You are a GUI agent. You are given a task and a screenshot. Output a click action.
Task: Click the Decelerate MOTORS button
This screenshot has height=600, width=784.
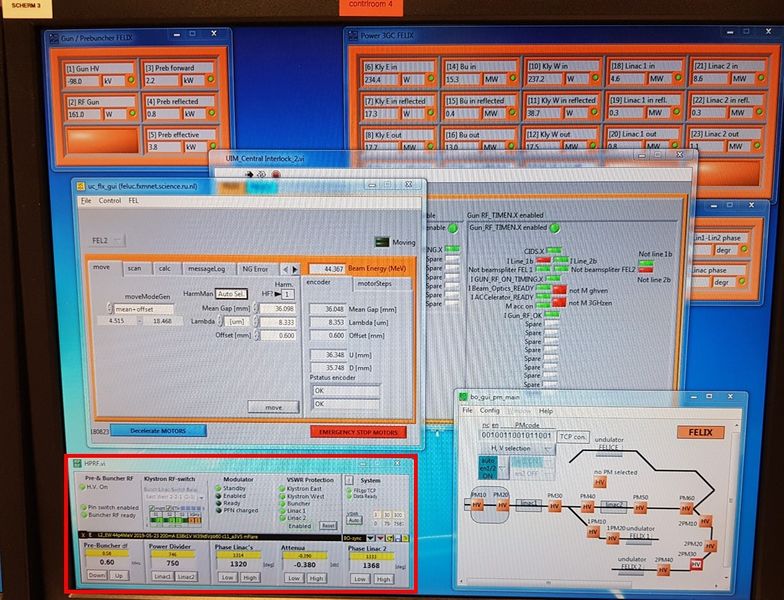click(158, 430)
